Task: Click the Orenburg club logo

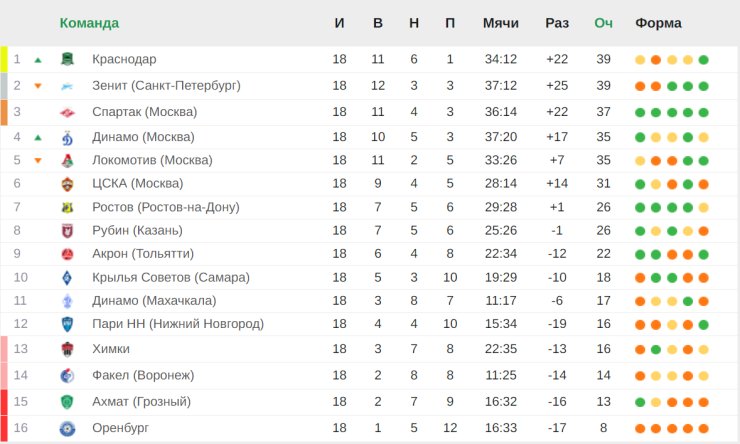Action: pos(67,428)
